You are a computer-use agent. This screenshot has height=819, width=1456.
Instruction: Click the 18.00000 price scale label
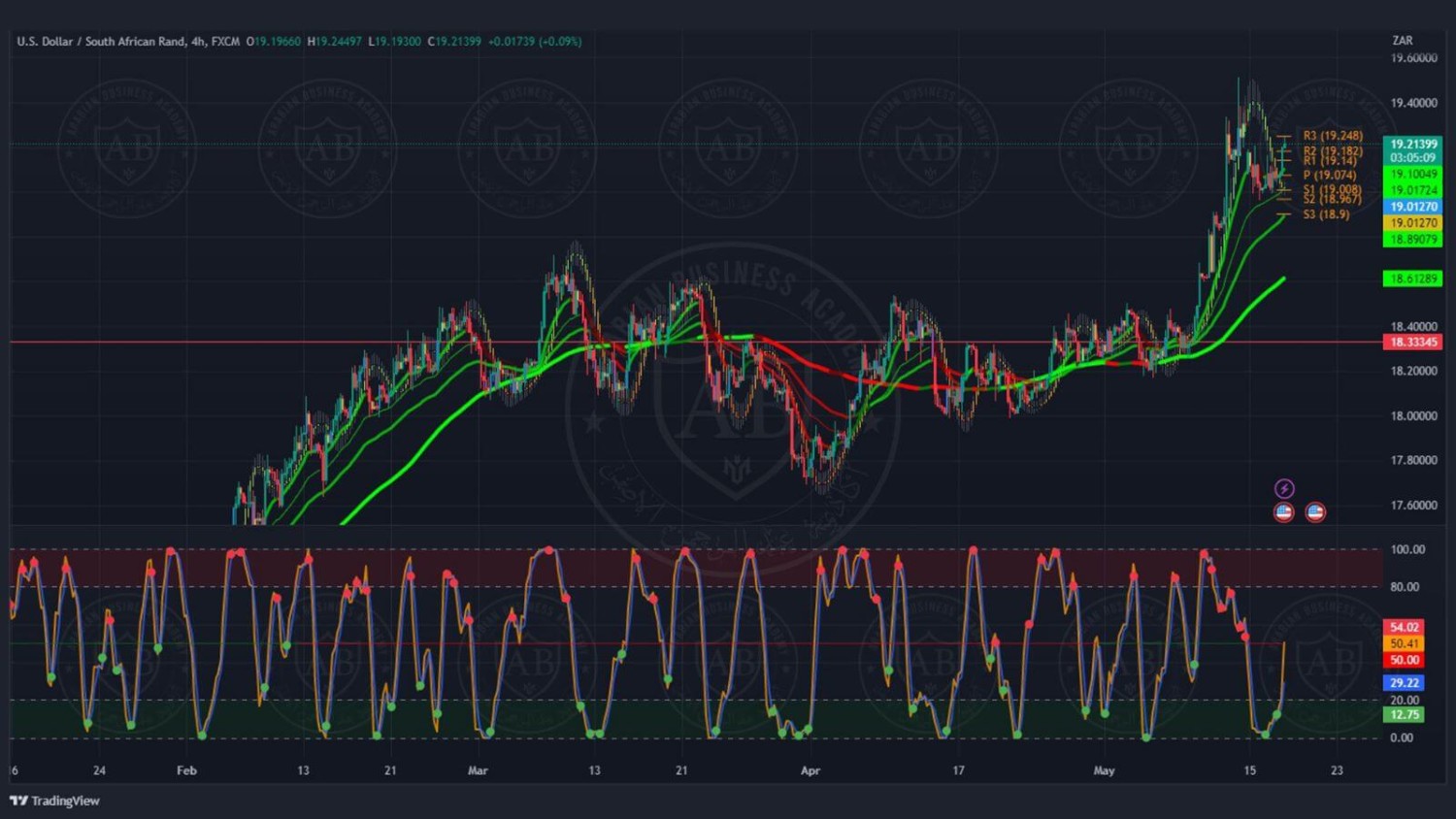[1413, 416]
